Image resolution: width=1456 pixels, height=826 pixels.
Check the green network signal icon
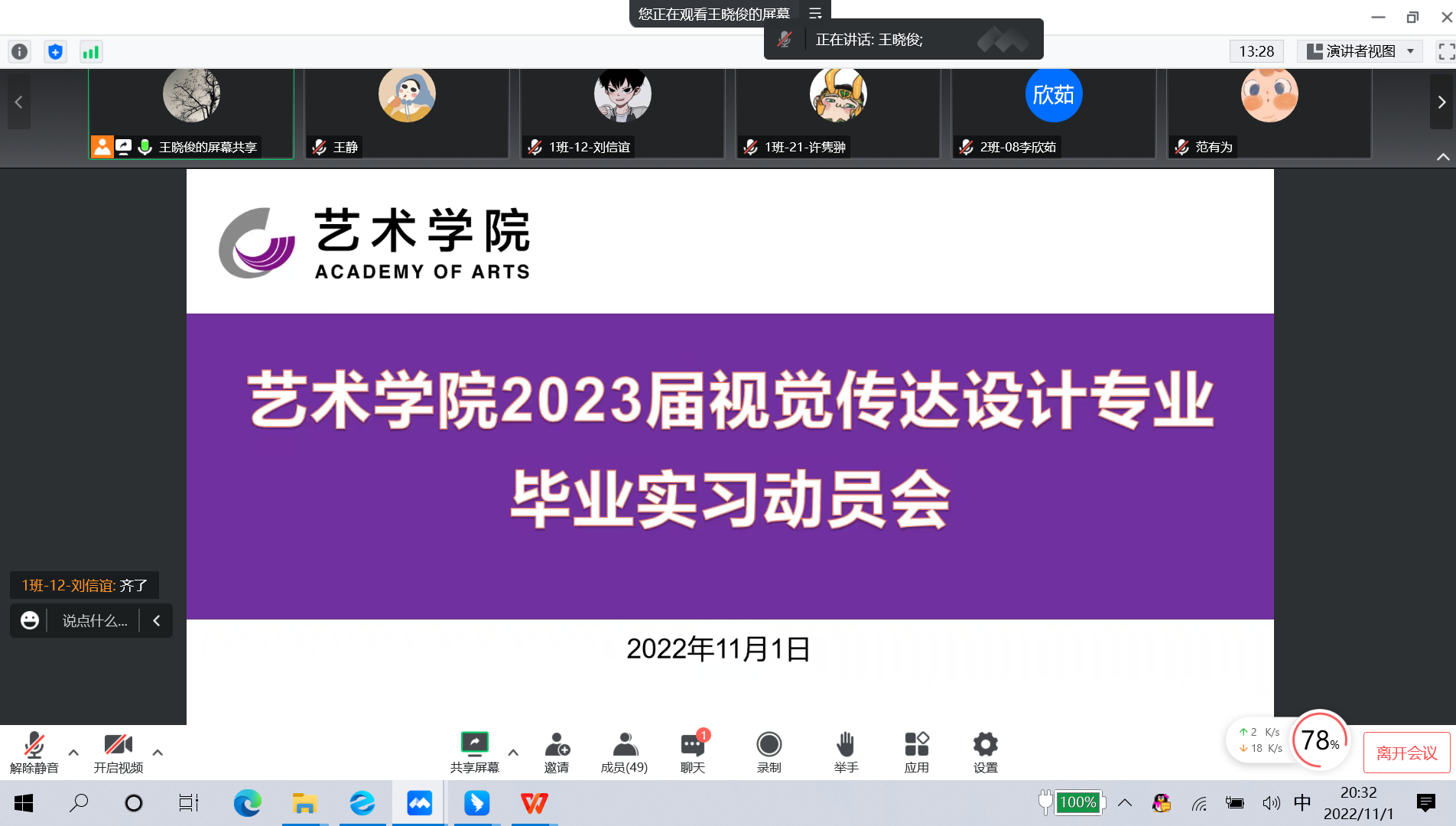pyautogui.click(x=91, y=52)
